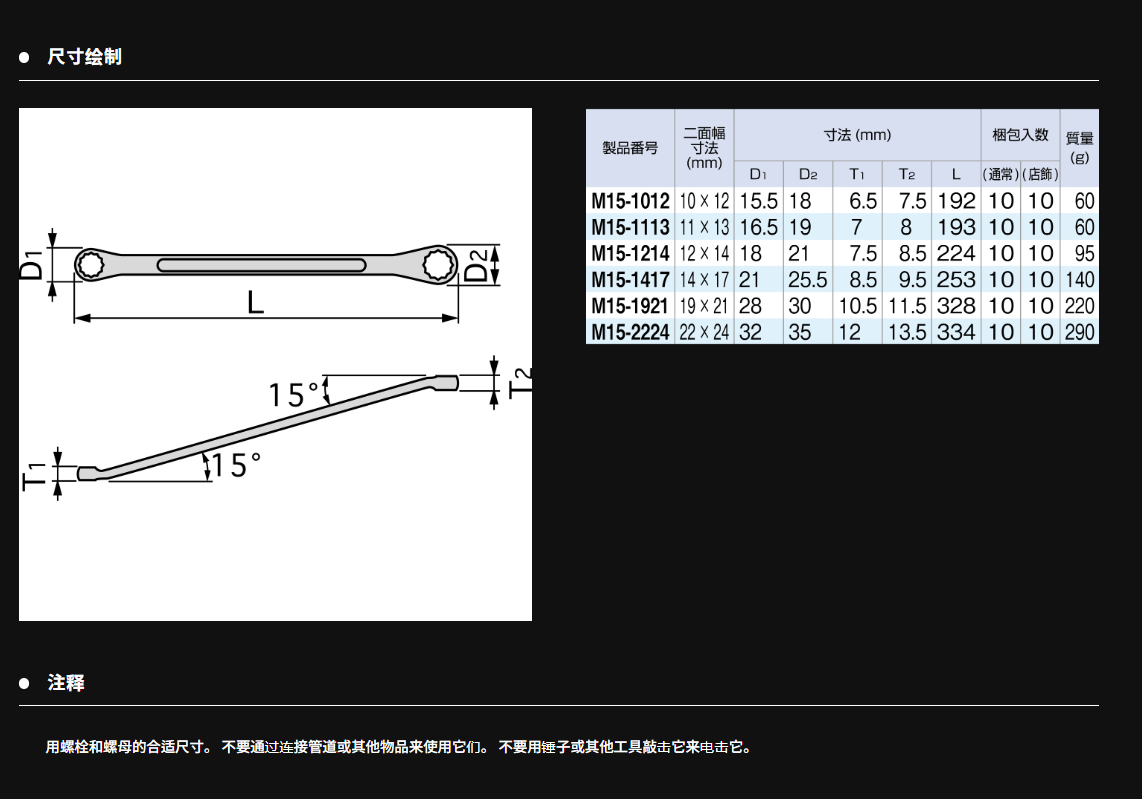Select product number M15-1113 in the table
The width and height of the screenshot is (1142, 799).
pyautogui.click(x=630, y=227)
